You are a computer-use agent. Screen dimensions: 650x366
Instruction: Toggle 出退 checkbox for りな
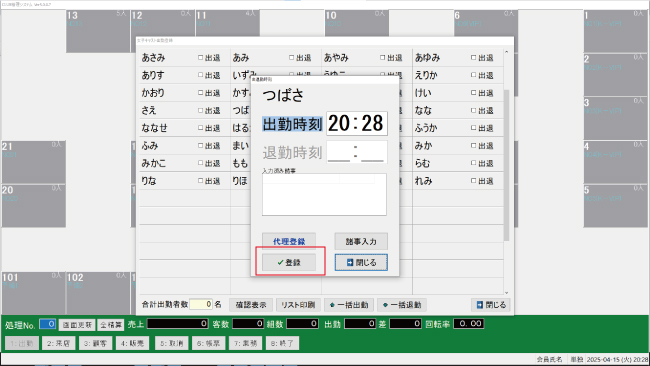point(201,181)
